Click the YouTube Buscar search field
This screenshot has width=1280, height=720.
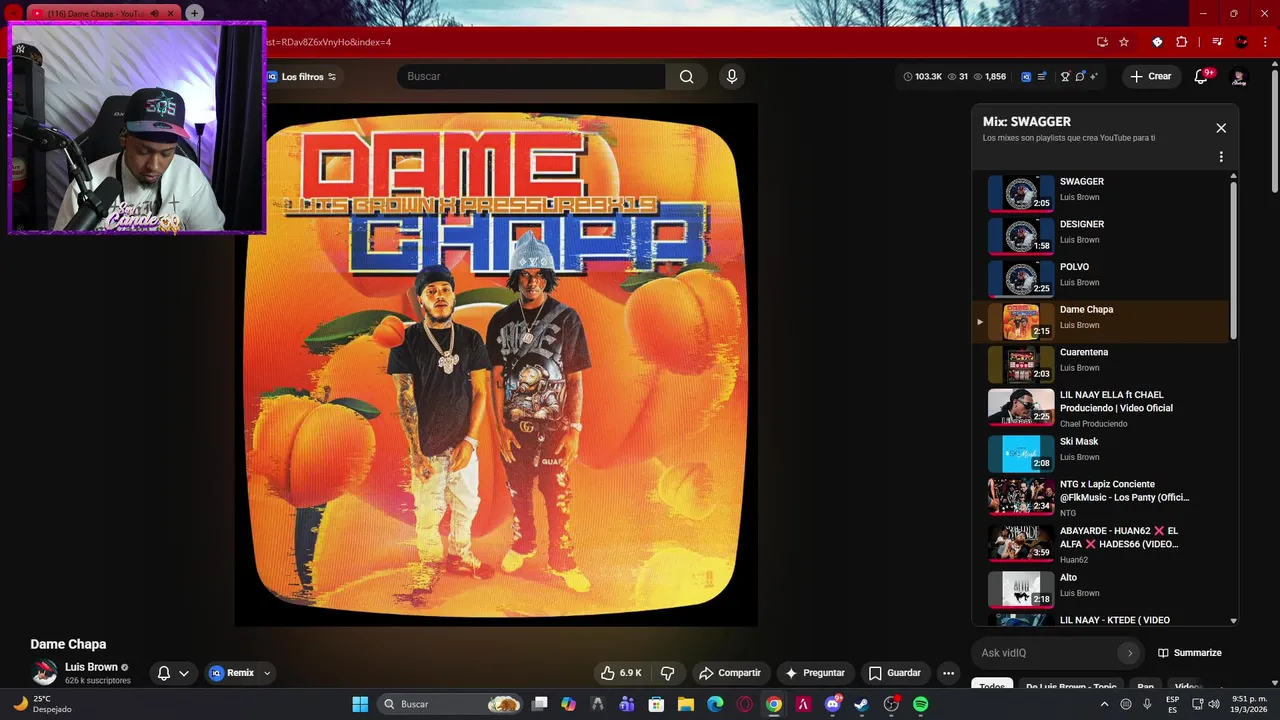[x=531, y=77]
